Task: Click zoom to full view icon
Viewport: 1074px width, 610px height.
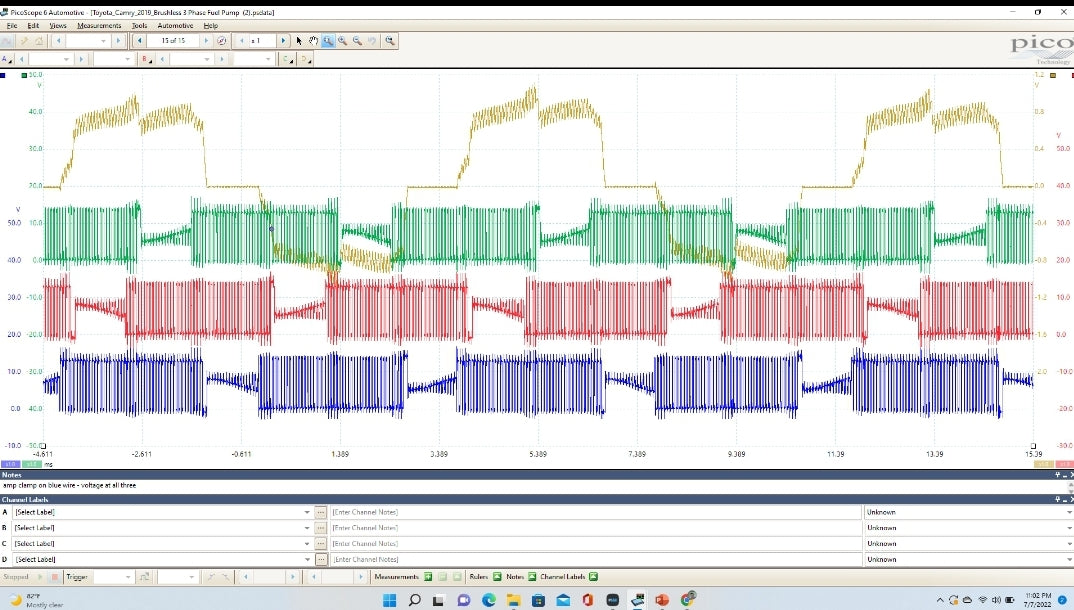Action: pyautogui.click(x=390, y=41)
